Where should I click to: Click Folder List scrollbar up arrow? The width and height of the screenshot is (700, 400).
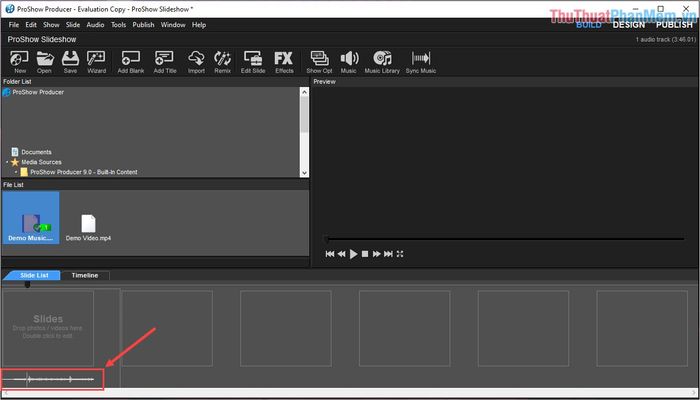click(304, 92)
